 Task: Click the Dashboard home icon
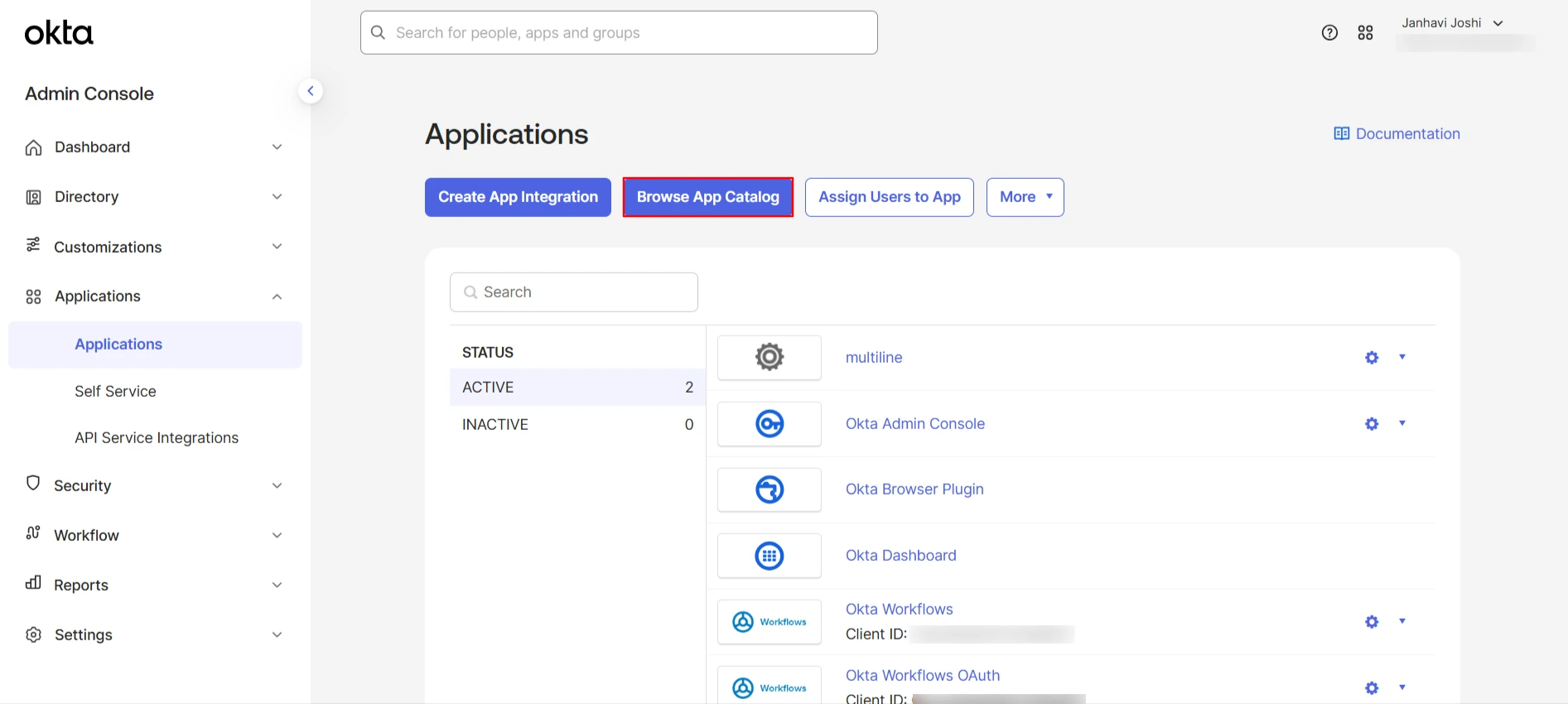coord(33,147)
